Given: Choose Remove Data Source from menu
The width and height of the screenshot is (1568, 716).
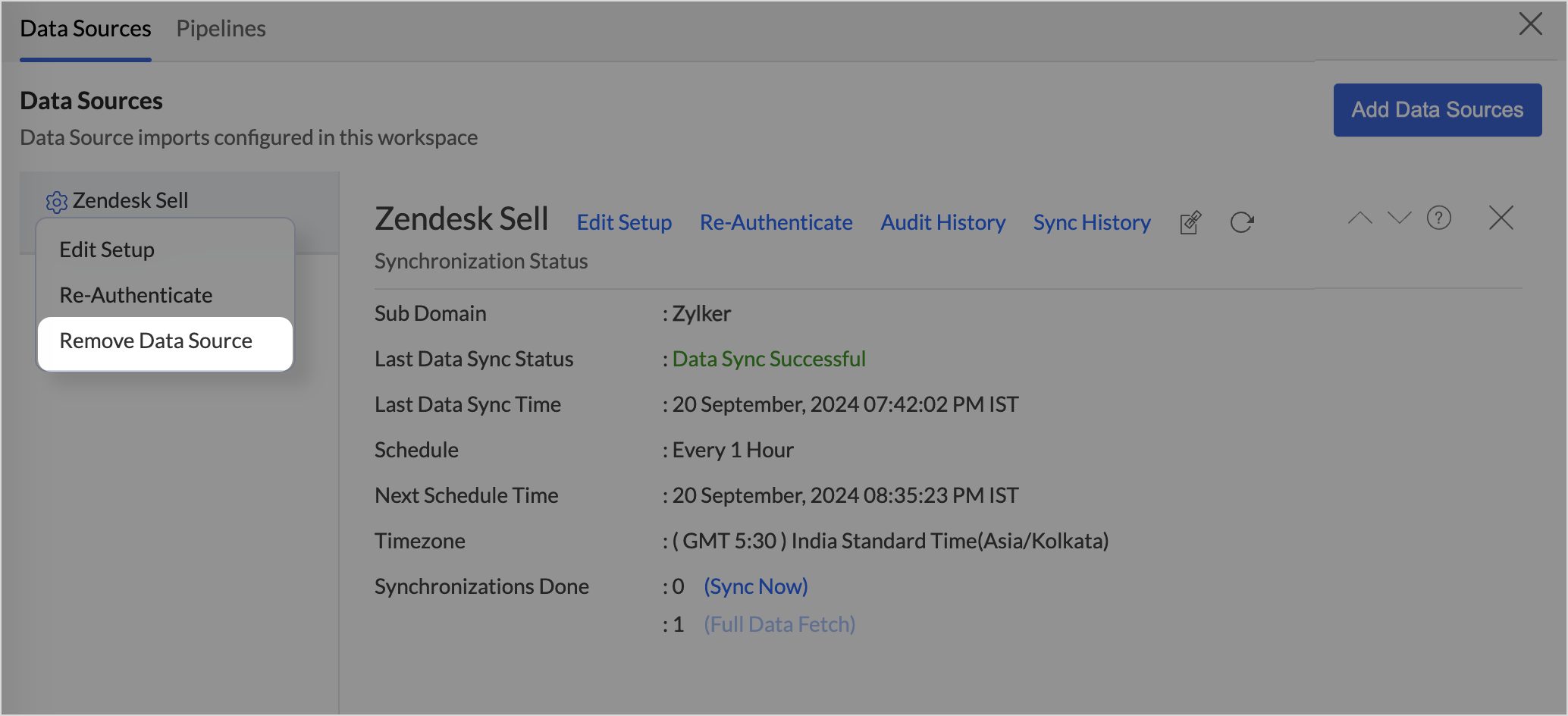Looking at the screenshot, I should point(156,341).
